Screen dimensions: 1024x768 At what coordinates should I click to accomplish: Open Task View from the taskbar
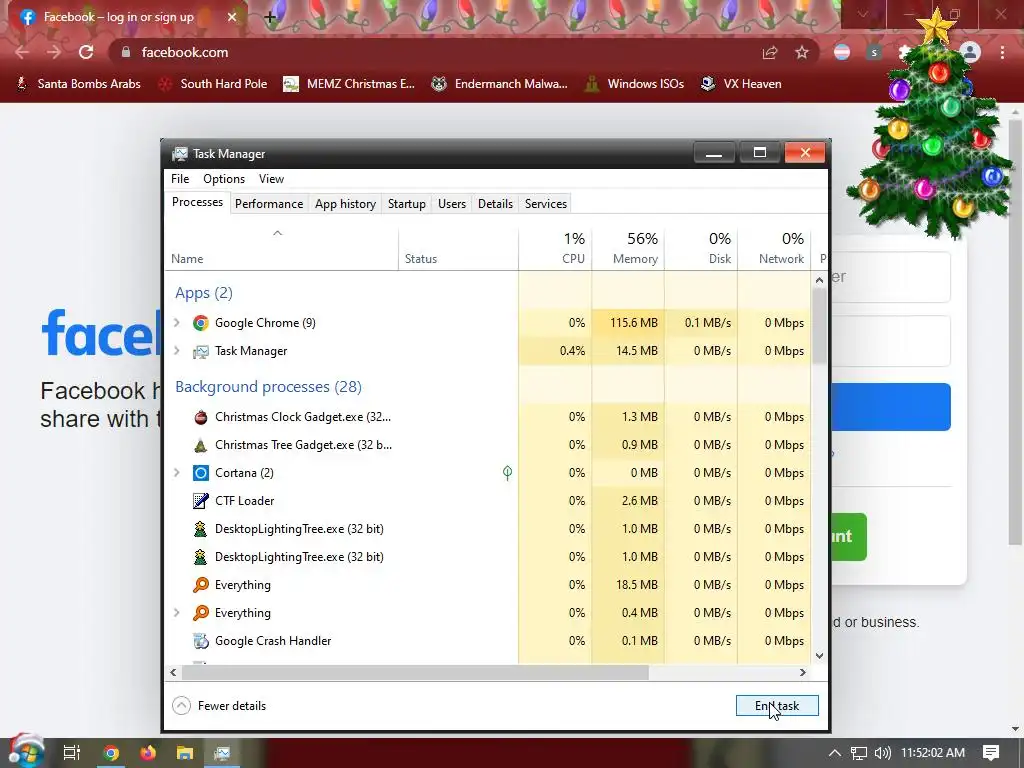click(72, 753)
